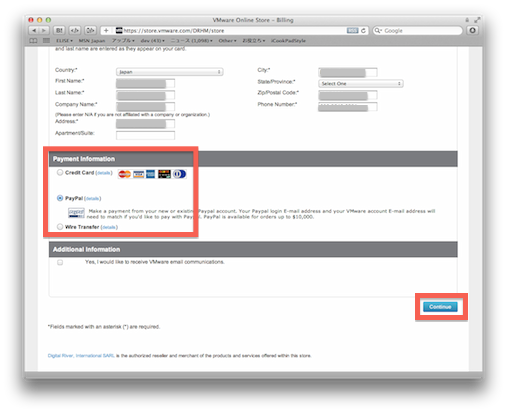Open the Digital River International SARL link

pos(81,356)
